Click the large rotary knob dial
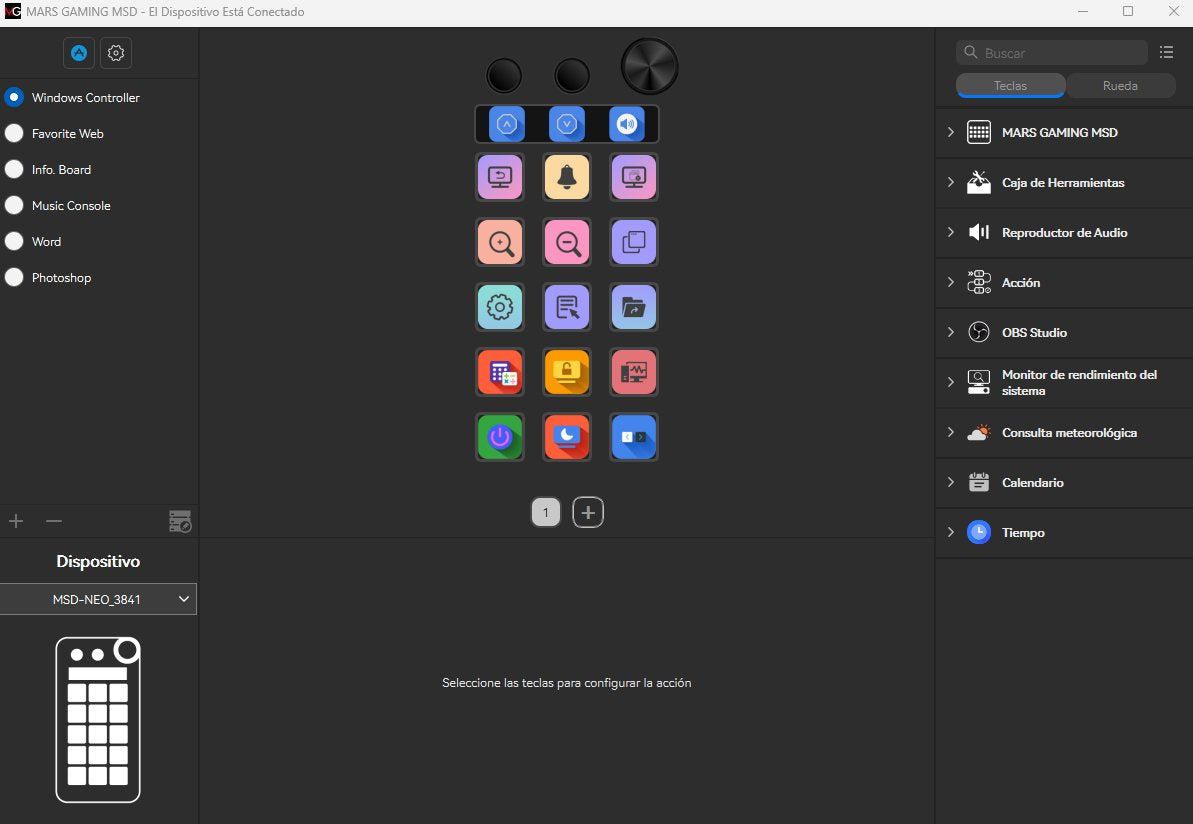The width and height of the screenshot is (1193, 824). [x=650, y=67]
